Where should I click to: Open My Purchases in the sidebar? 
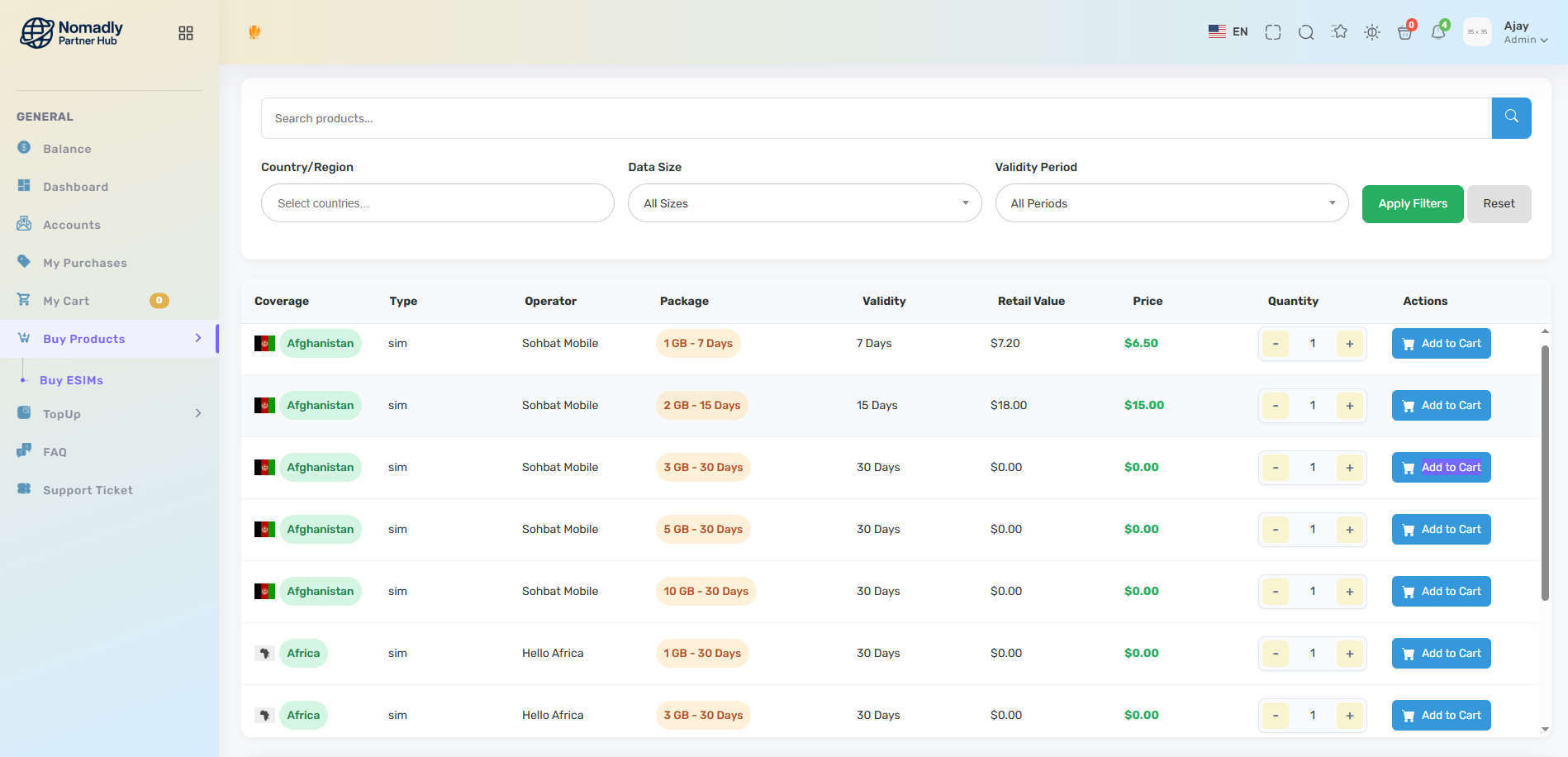coord(85,263)
